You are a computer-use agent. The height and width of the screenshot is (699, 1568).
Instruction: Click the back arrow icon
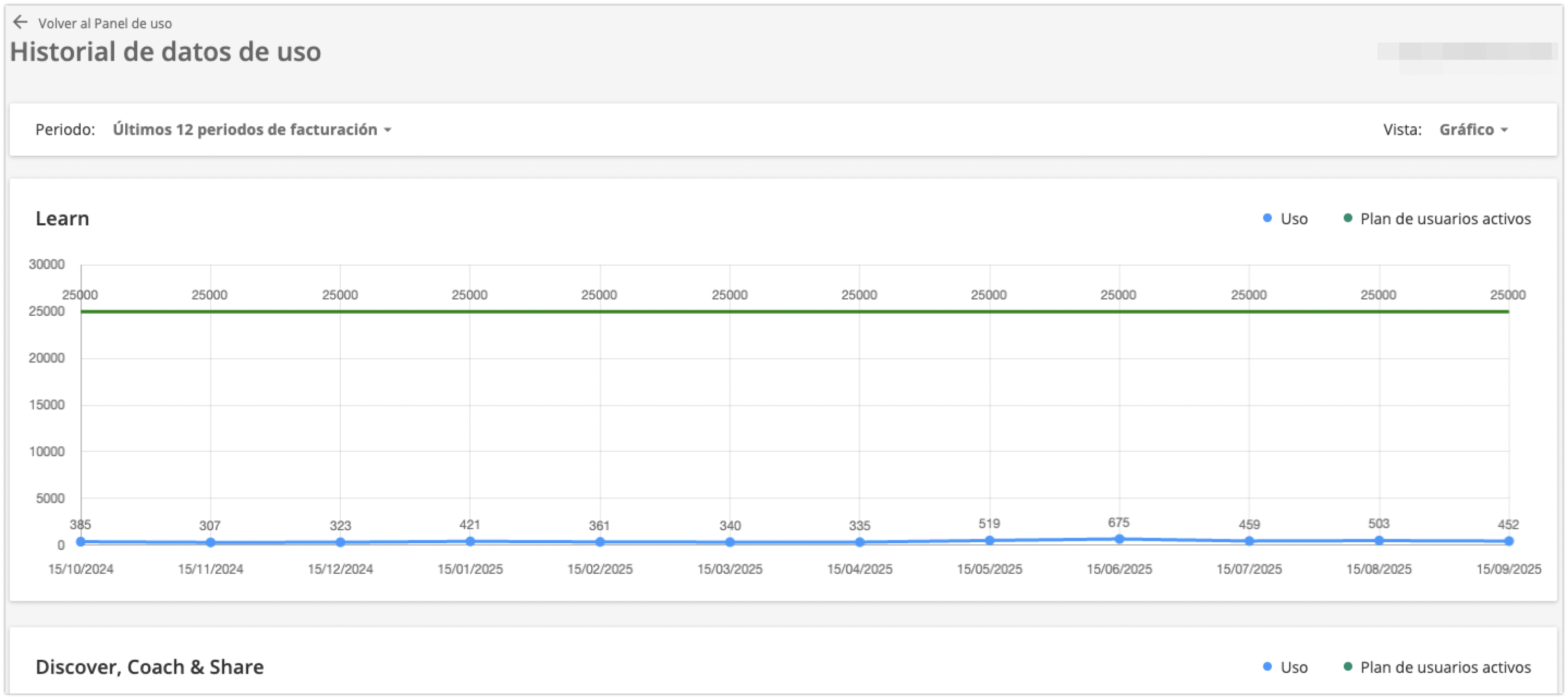point(21,22)
